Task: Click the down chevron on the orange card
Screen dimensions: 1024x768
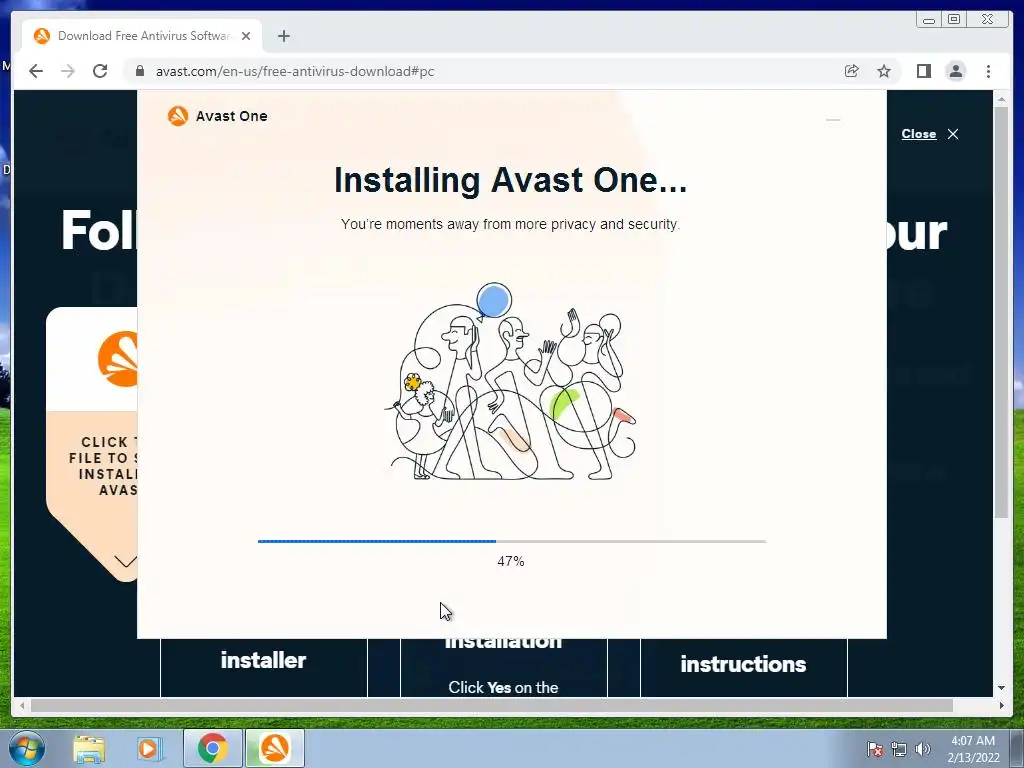Action: [x=126, y=561]
